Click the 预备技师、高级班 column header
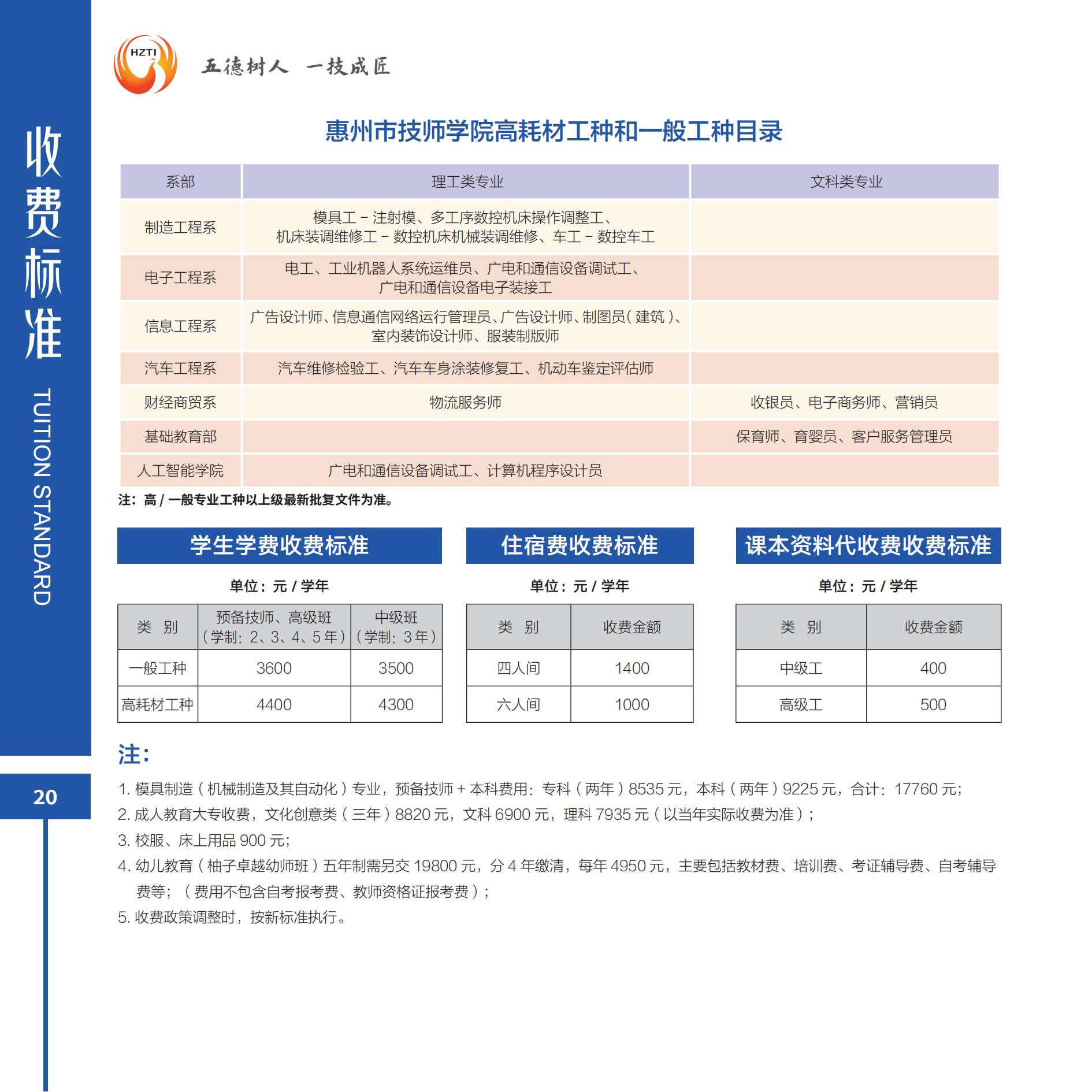This screenshot has height=1092, width=1092. 274,627
